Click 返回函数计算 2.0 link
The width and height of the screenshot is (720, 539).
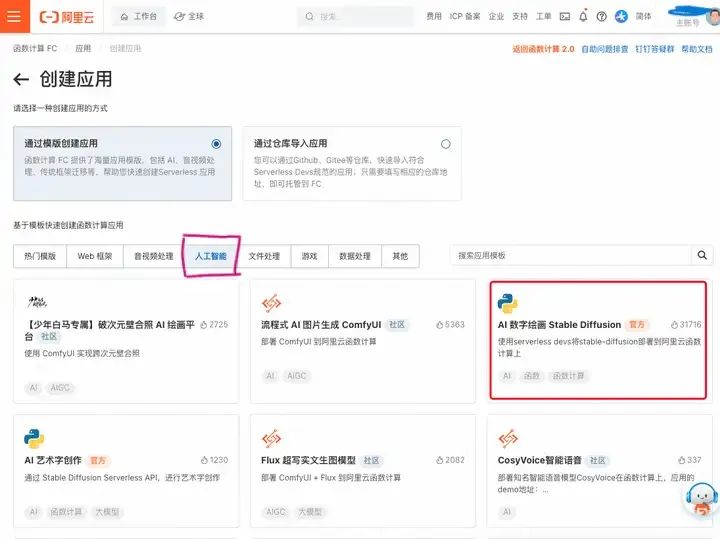tap(543, 49)
